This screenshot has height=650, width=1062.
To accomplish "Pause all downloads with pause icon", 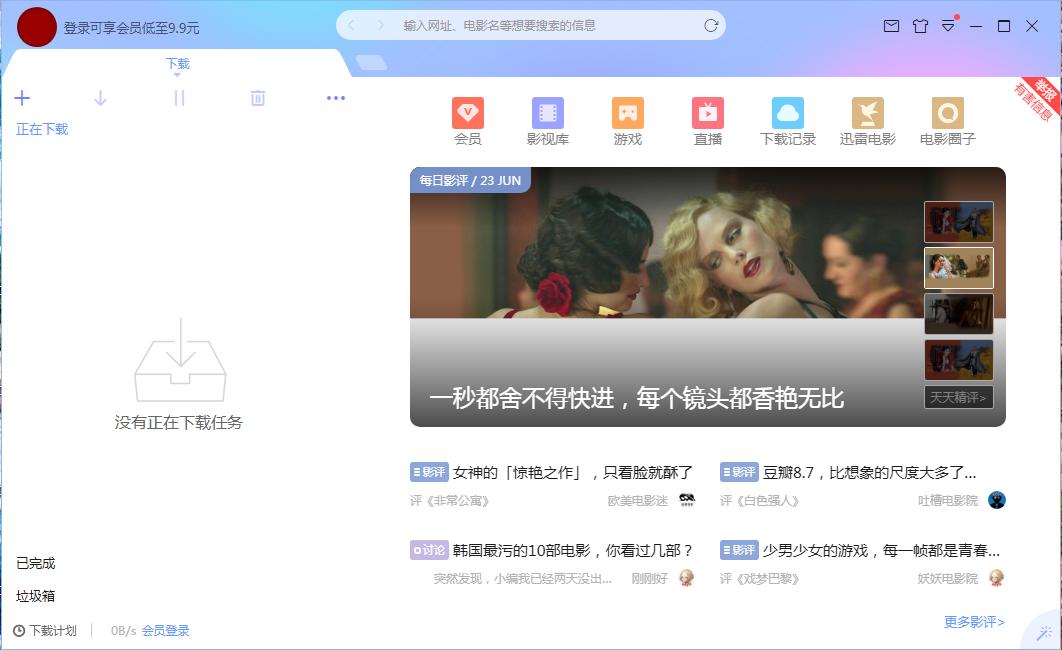I will click(179, 98).
